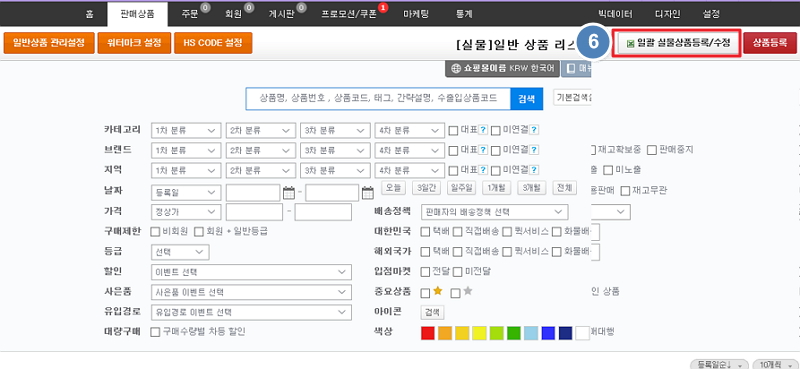Set date range to 1개월
The height and width of the screenshot is (369, 800).
pyautogui.click(x=496, y=188)
